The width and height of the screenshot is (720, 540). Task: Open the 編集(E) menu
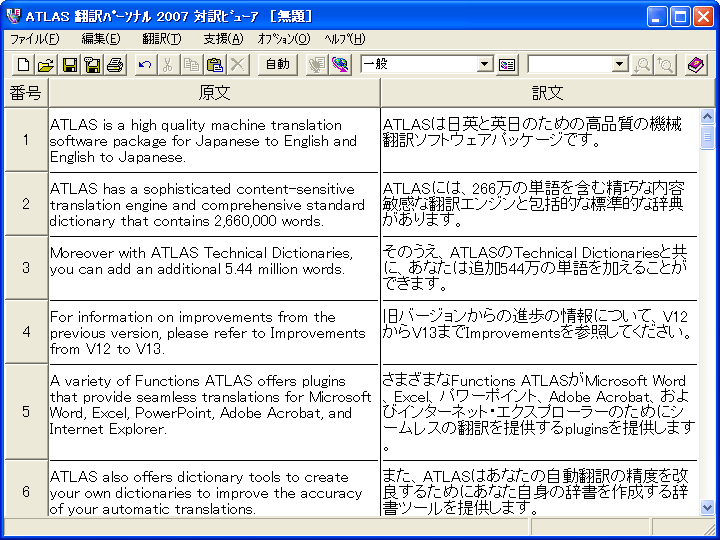101,39
